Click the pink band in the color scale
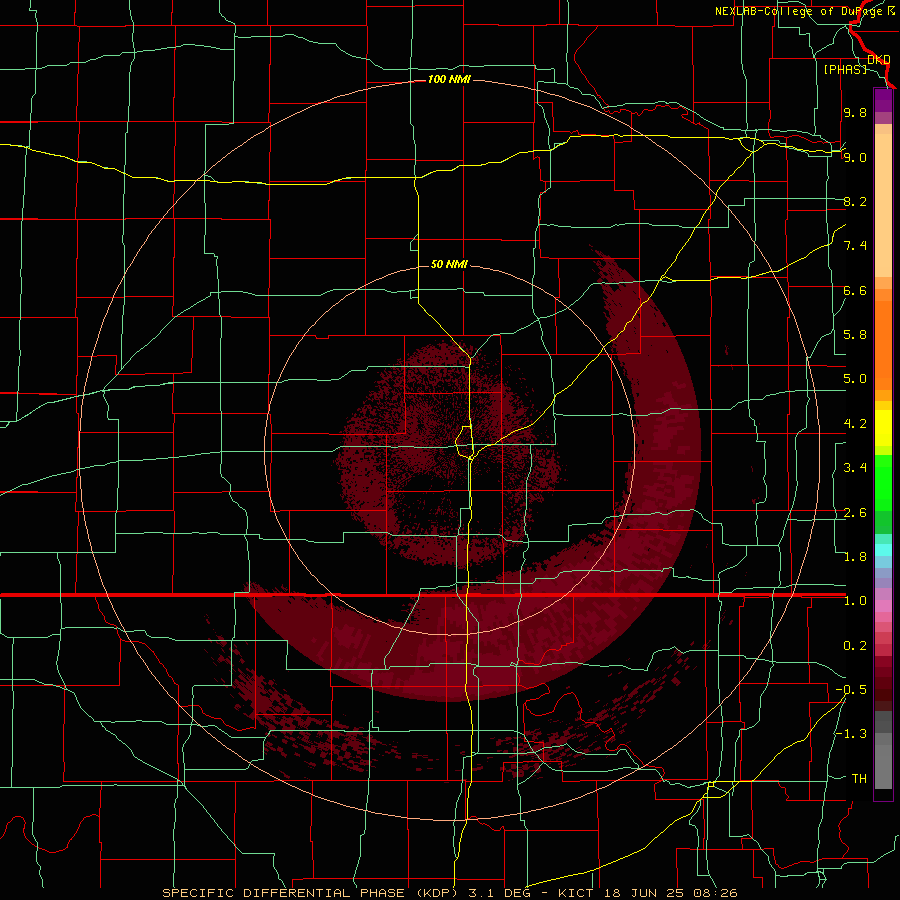Viewport: 900px width, 900px height. (x=883, y=606)
